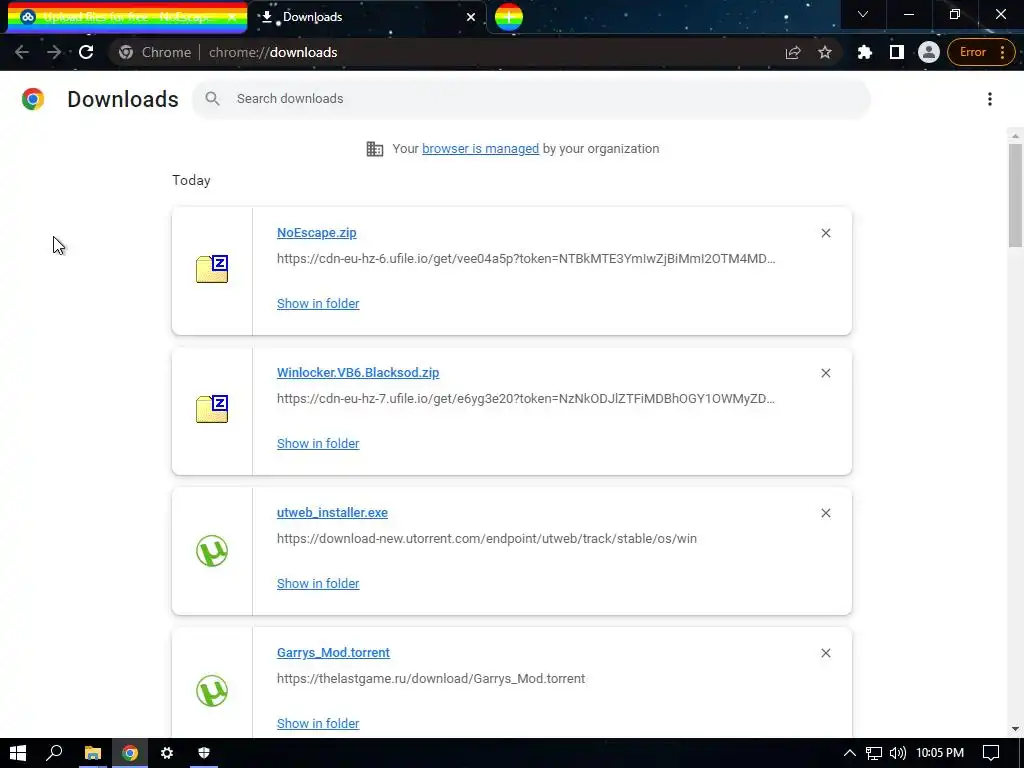Image resolution: width=1024 pixels, height=768 pixels.
Task: Open the Windows Start menu
Action: click(18, 753)
